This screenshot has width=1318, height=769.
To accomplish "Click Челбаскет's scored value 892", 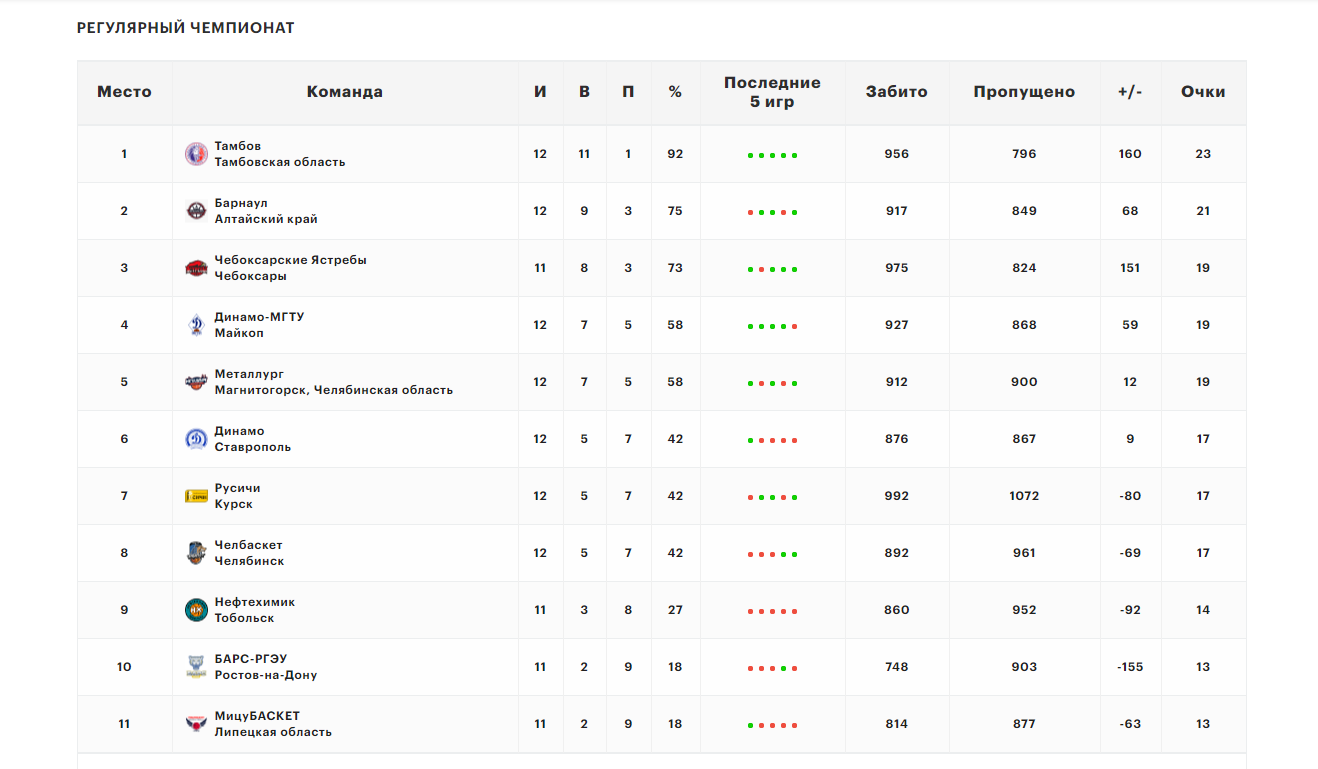I will (x=896, y=553).
